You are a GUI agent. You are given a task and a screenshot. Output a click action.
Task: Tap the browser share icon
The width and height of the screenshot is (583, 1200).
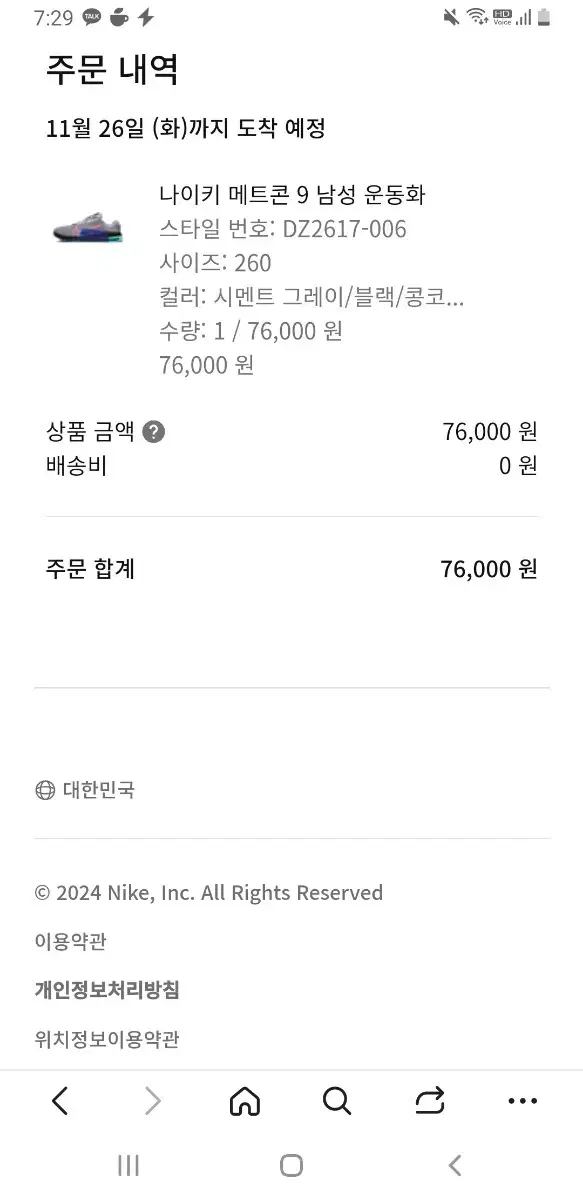[x=430, y=1101]
